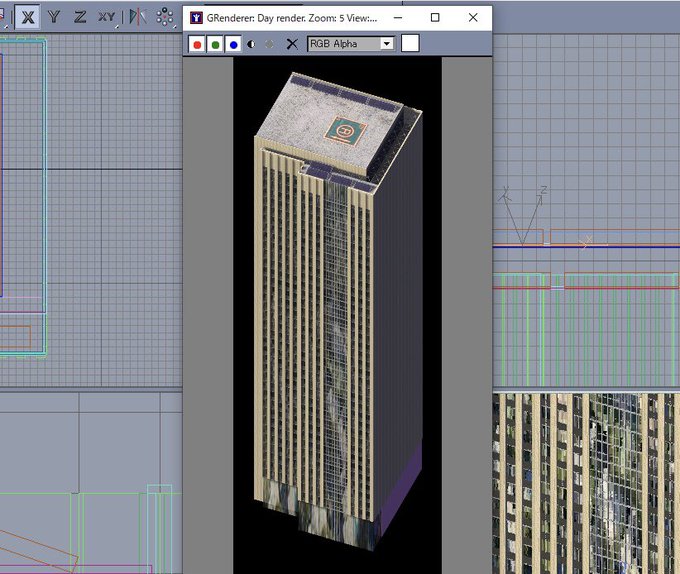Open the Array tool icon

click(x=165, y=17)
